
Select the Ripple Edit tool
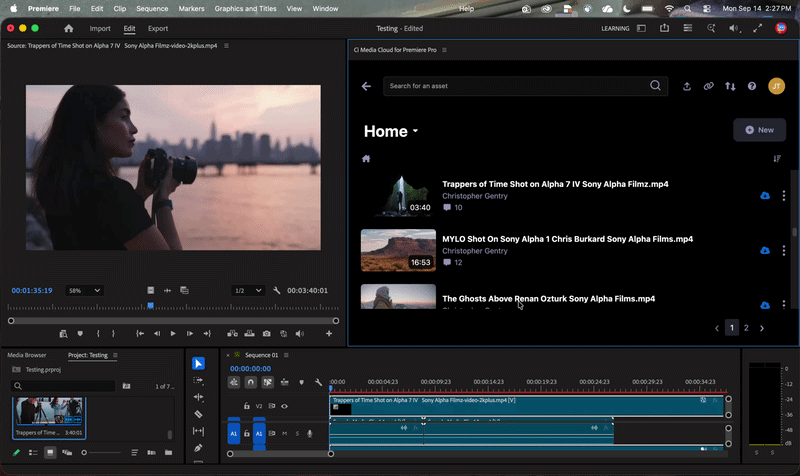(198, 397)
